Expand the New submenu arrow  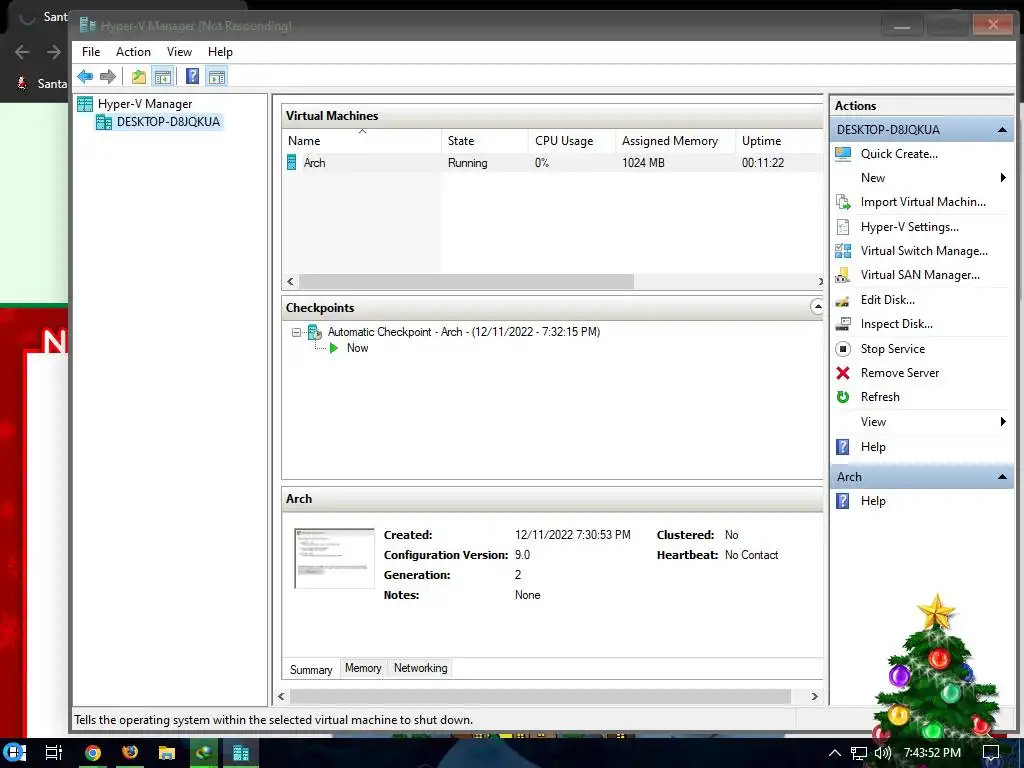(1003, 178)
